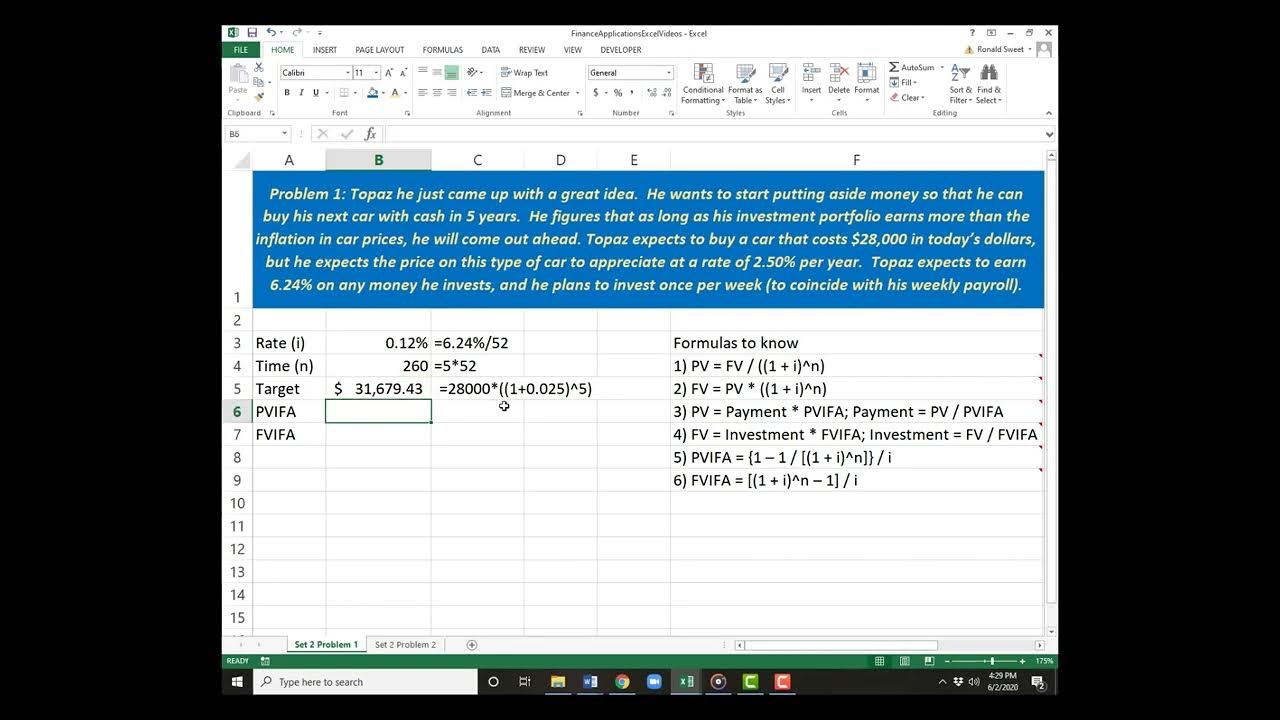
Task: Switch to the PAGE LAYOUT ribbon tab
Action: point(380,49)
